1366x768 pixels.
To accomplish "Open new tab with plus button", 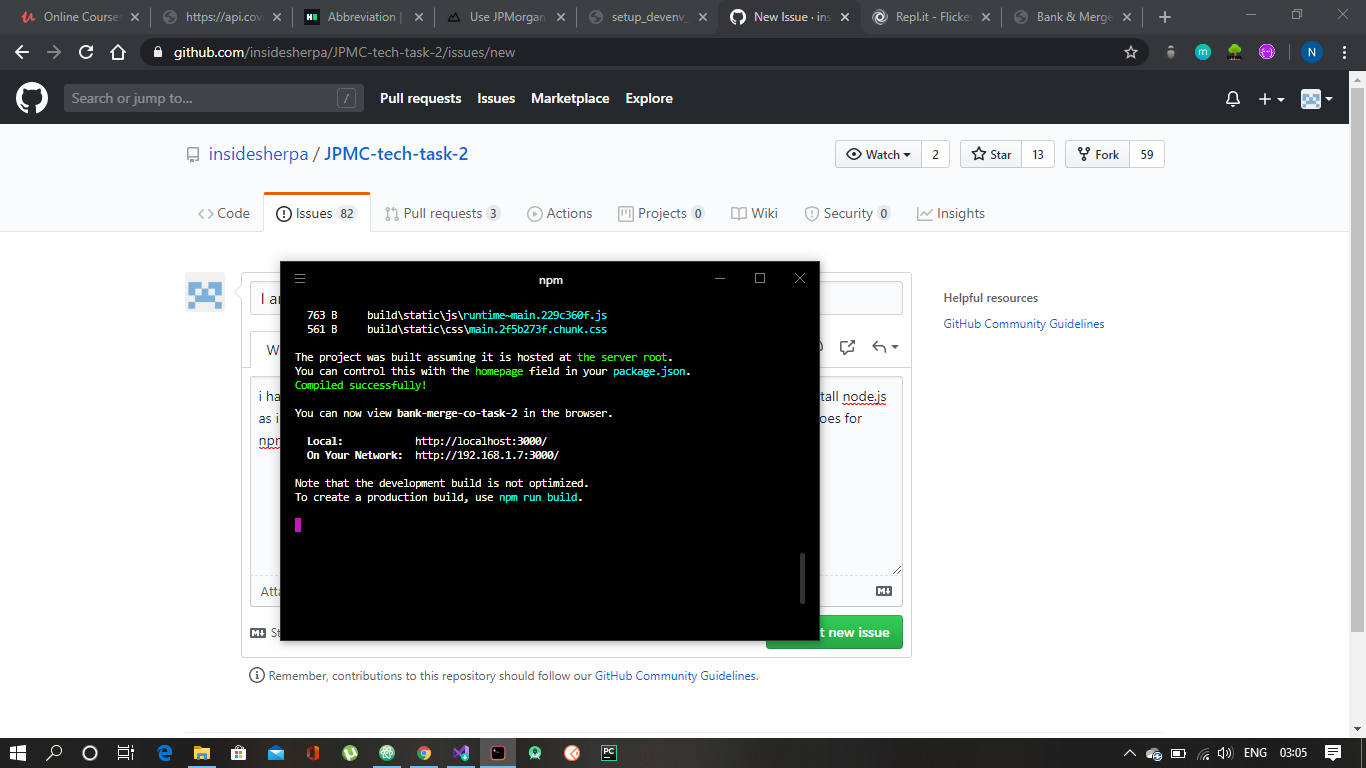I will [1164, 17].
